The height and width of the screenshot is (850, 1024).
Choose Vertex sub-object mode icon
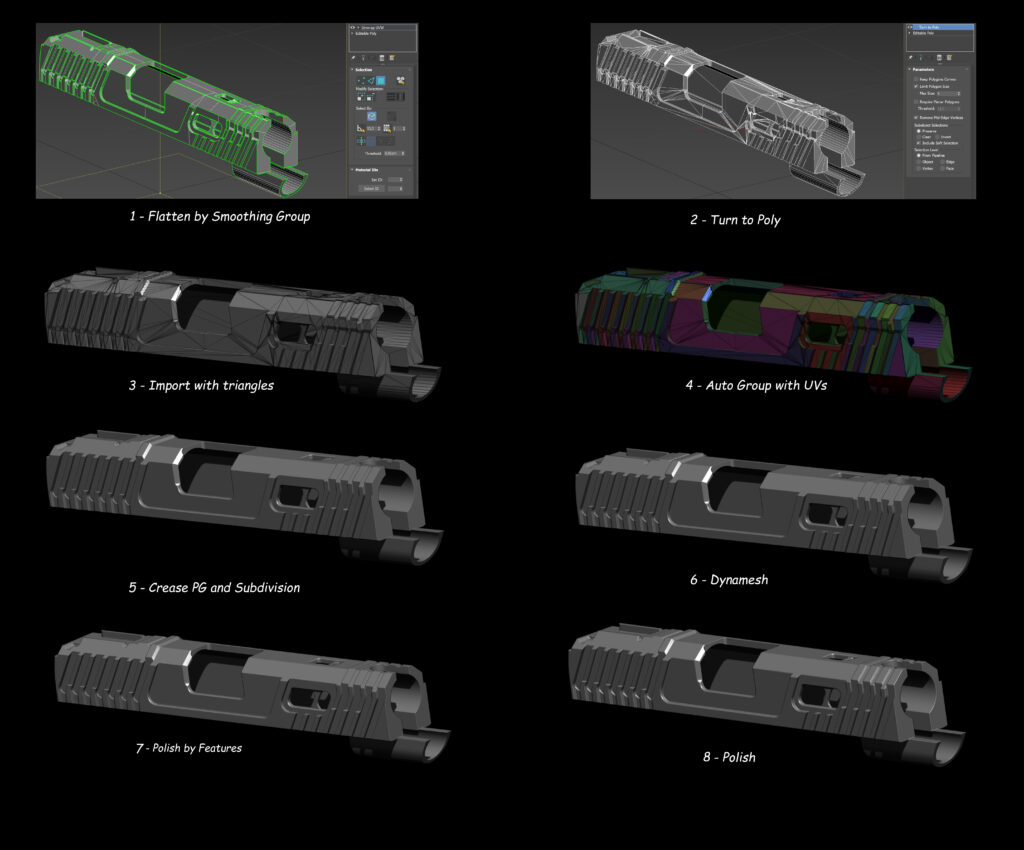click(x=362, y=80)
